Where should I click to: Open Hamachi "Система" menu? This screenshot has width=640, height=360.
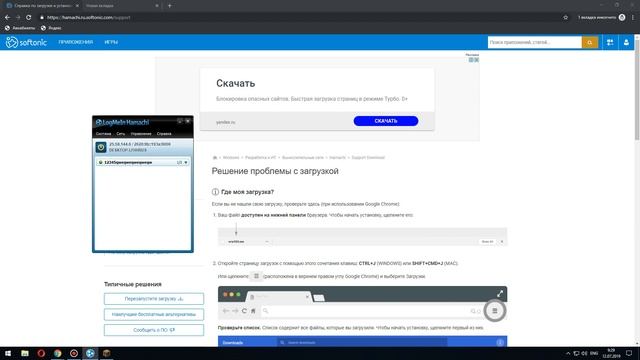click(103, 134)
